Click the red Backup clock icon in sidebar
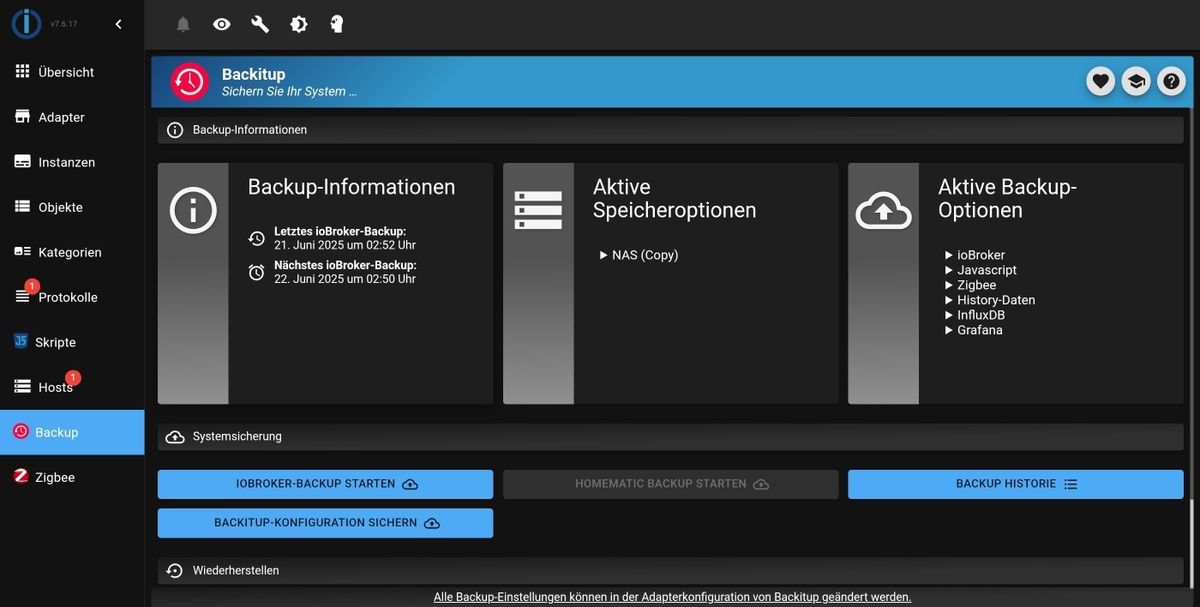The image size is (1200, 607). tap(21, 432)
